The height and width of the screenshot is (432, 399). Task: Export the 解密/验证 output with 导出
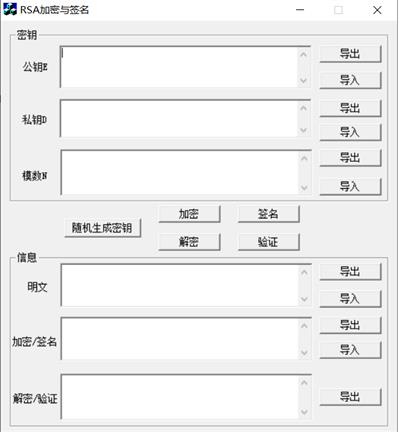tap(350, 397)
